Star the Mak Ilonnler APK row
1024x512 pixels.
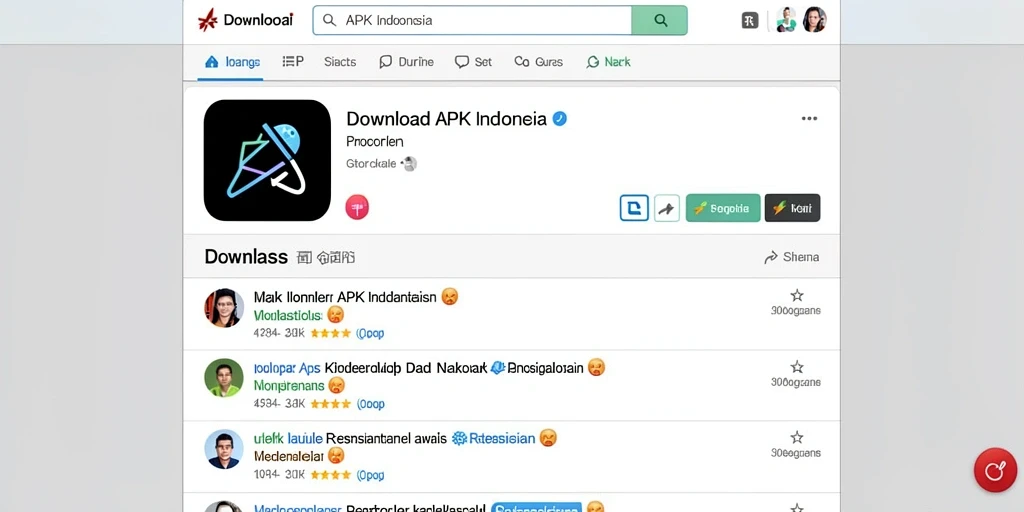pyautogui.click(x=797, y=295)
